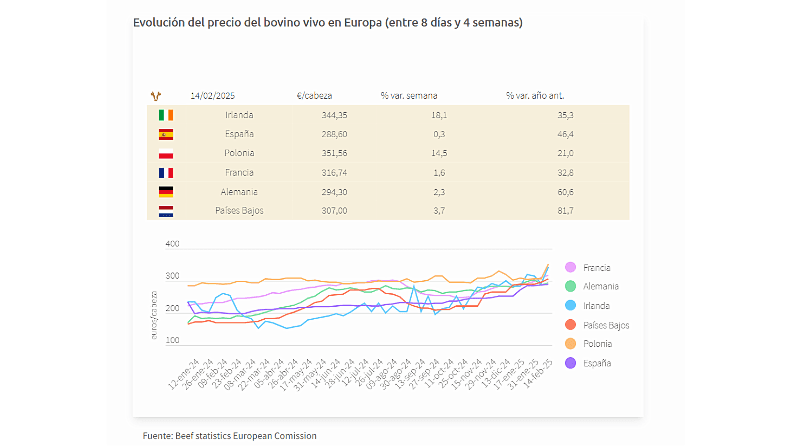The width and height of the screenshot is (792, 446).
Task: Select the España legend entry
Action: pyautogui.click(x=598, y=363)
